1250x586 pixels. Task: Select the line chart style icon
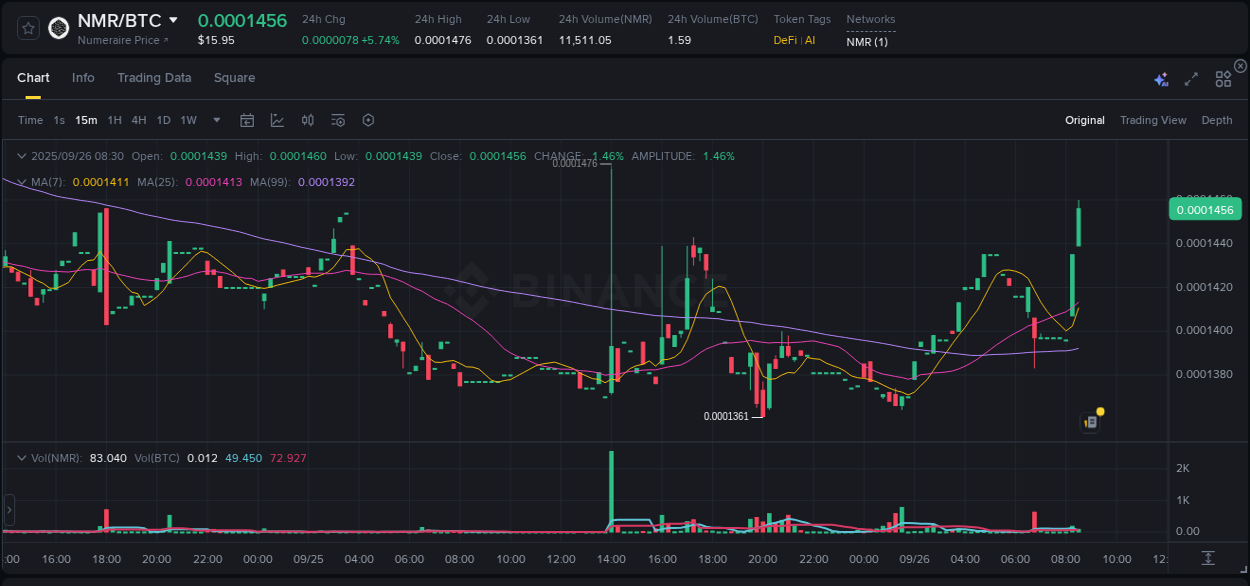click(x=277, y=119)
